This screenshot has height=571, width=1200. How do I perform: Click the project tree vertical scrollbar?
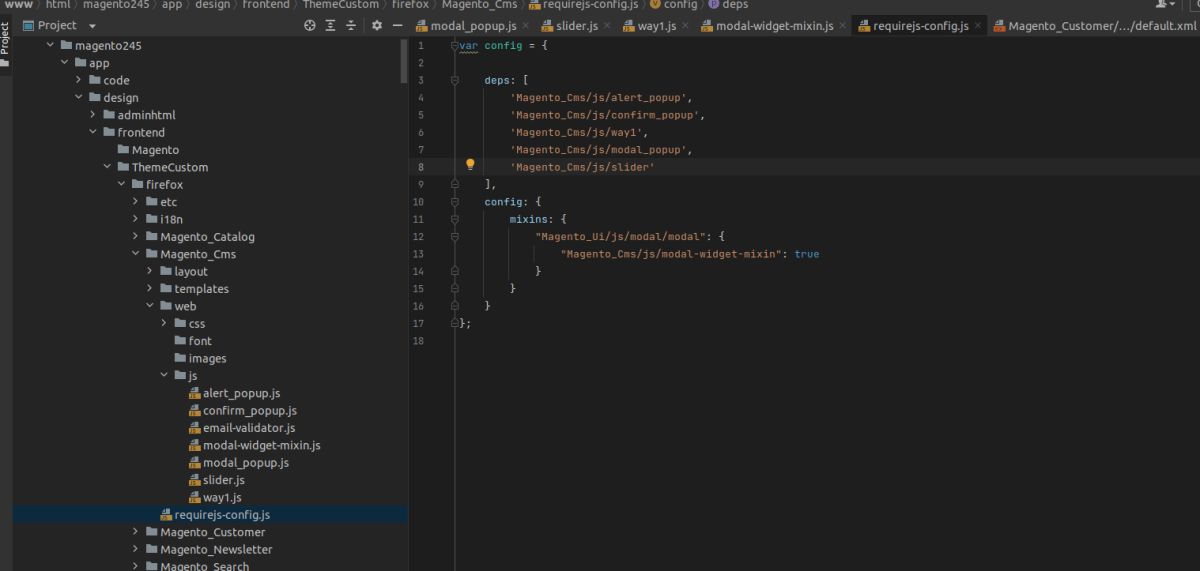pyautogui.click(x=404, y=60)
